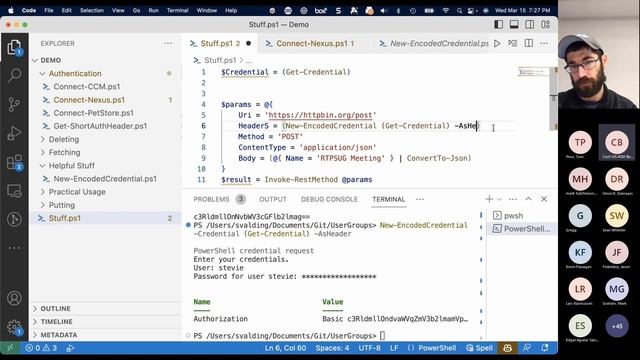This screenshot has height=360, width=640.
Task: Click errors and warnings count in status bar
Action: tap(41, 348)
